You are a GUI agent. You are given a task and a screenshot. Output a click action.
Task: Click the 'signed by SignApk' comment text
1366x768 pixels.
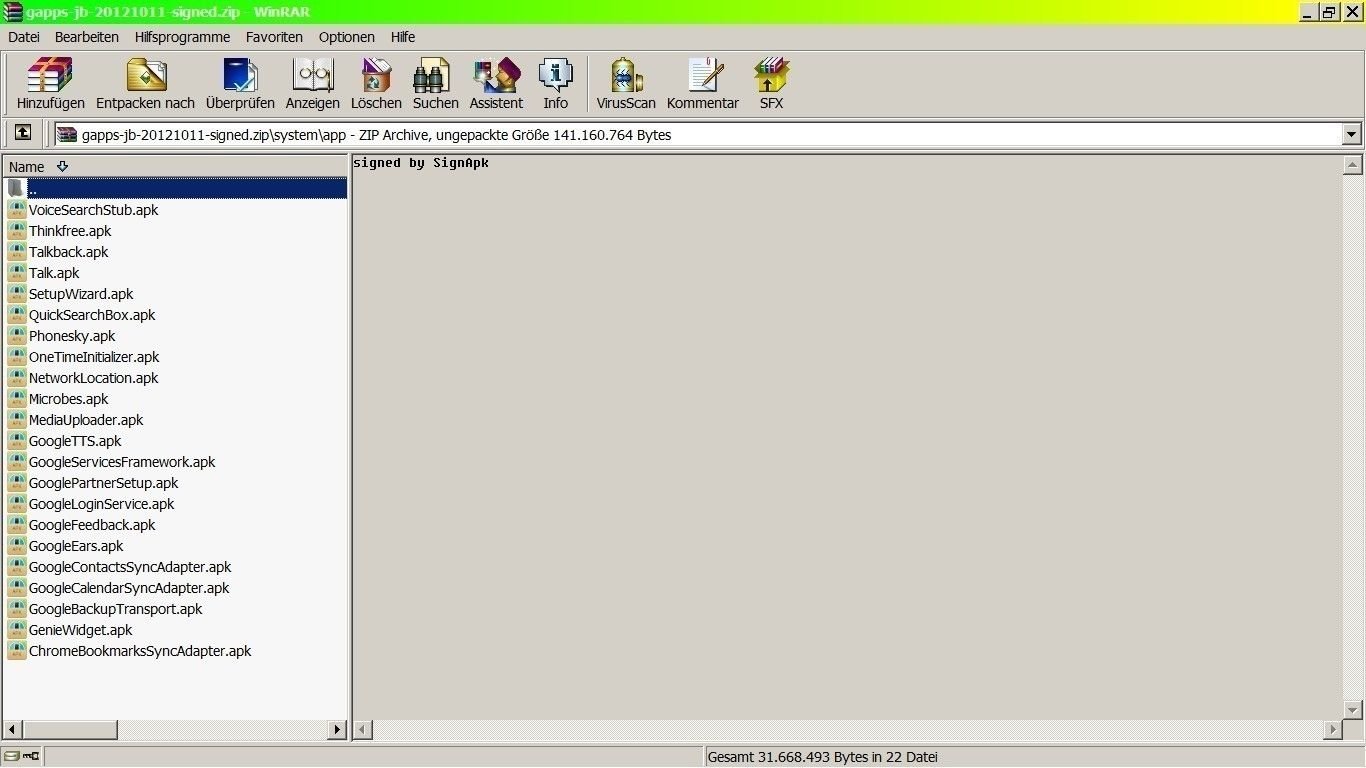(x=421, y=163)
